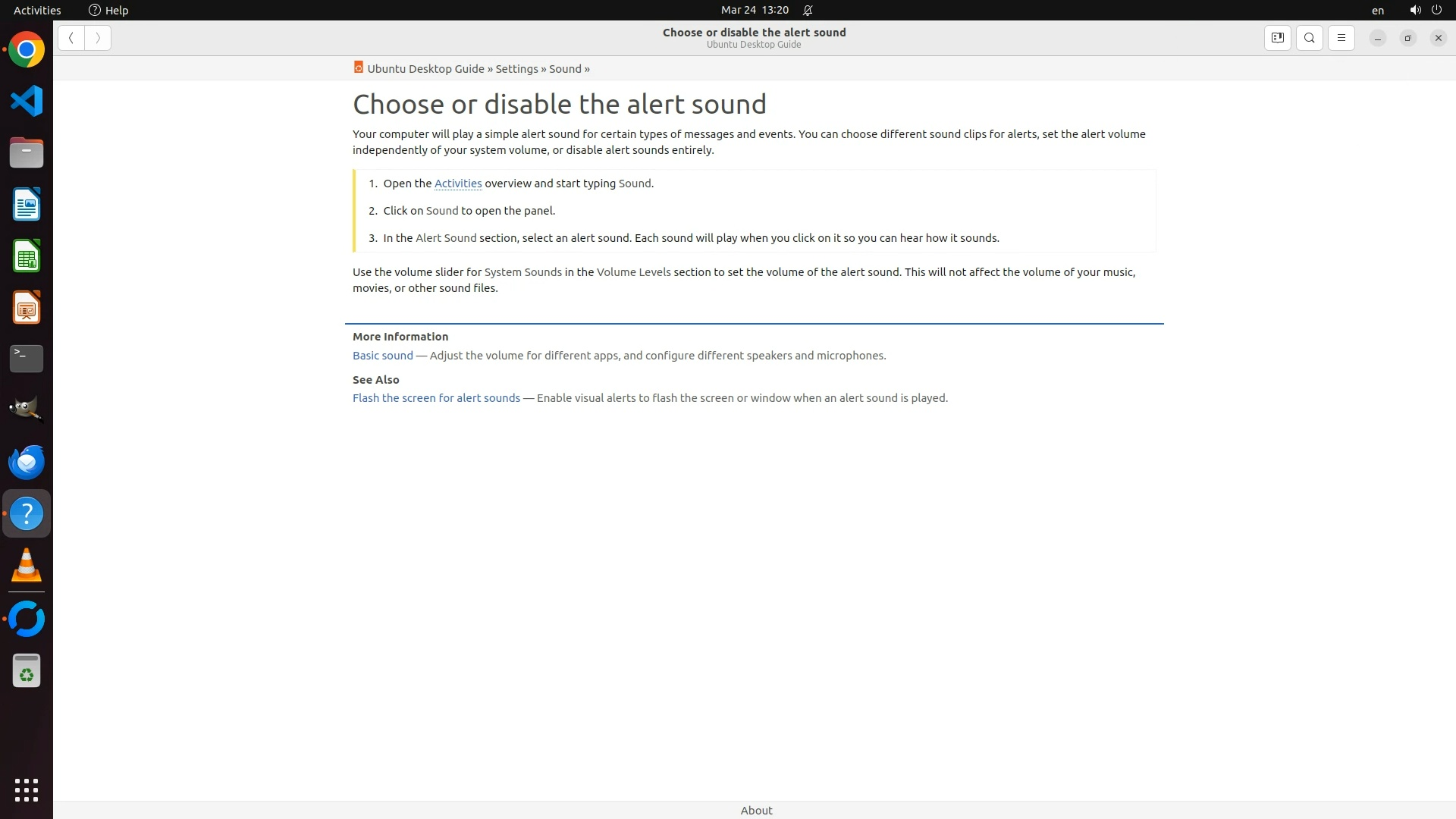Image resolution: width=1456 pixels, height=819 pixels.
Task: Open the Help menu in top bar
Action: coord(108,10)
